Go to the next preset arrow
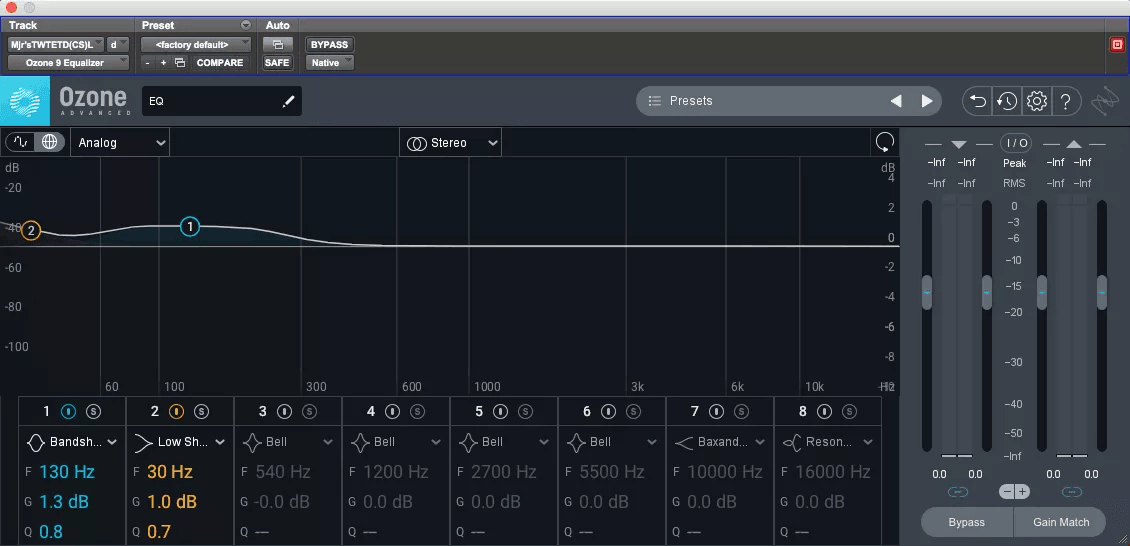Viewport: 1130px width, 546px height. click(927, 102)
